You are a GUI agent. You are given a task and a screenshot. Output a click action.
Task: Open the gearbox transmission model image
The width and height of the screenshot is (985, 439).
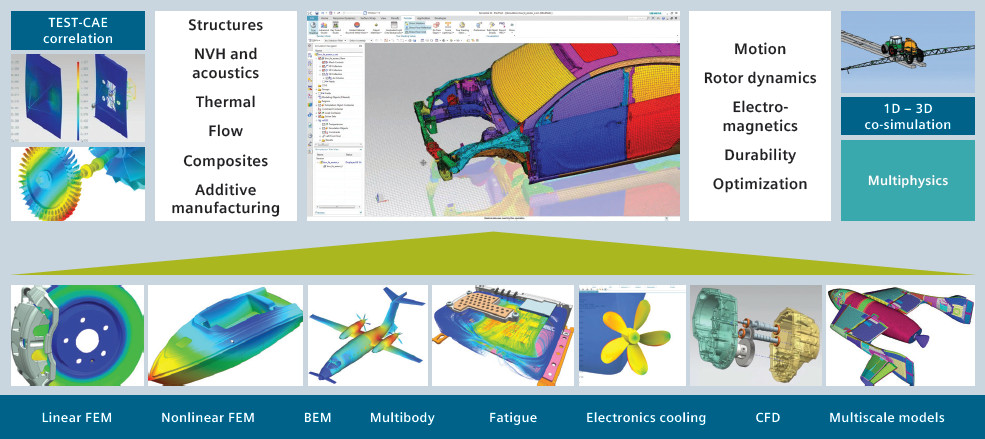[754, 335]
